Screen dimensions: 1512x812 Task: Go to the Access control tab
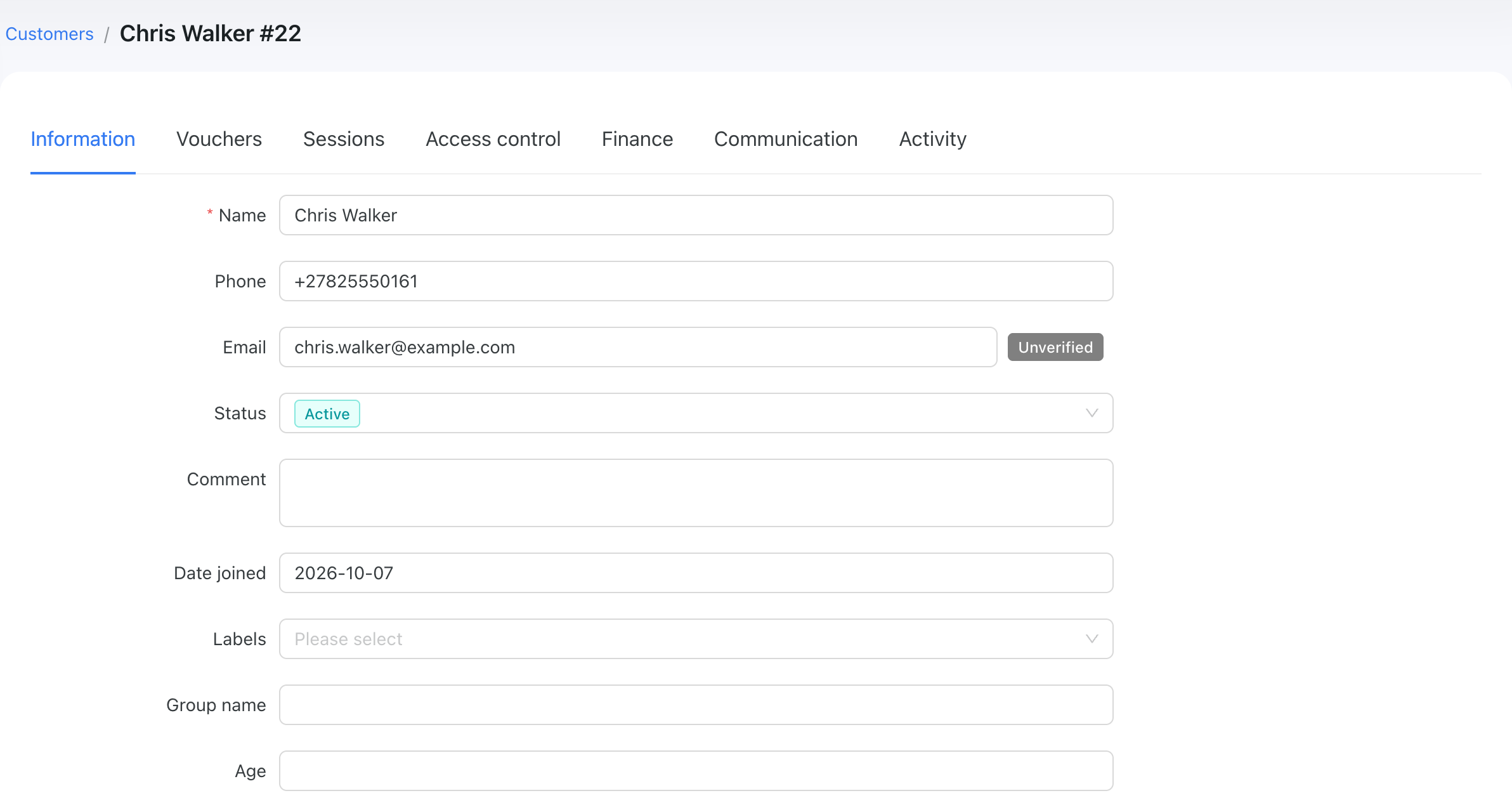coord(493,139)
